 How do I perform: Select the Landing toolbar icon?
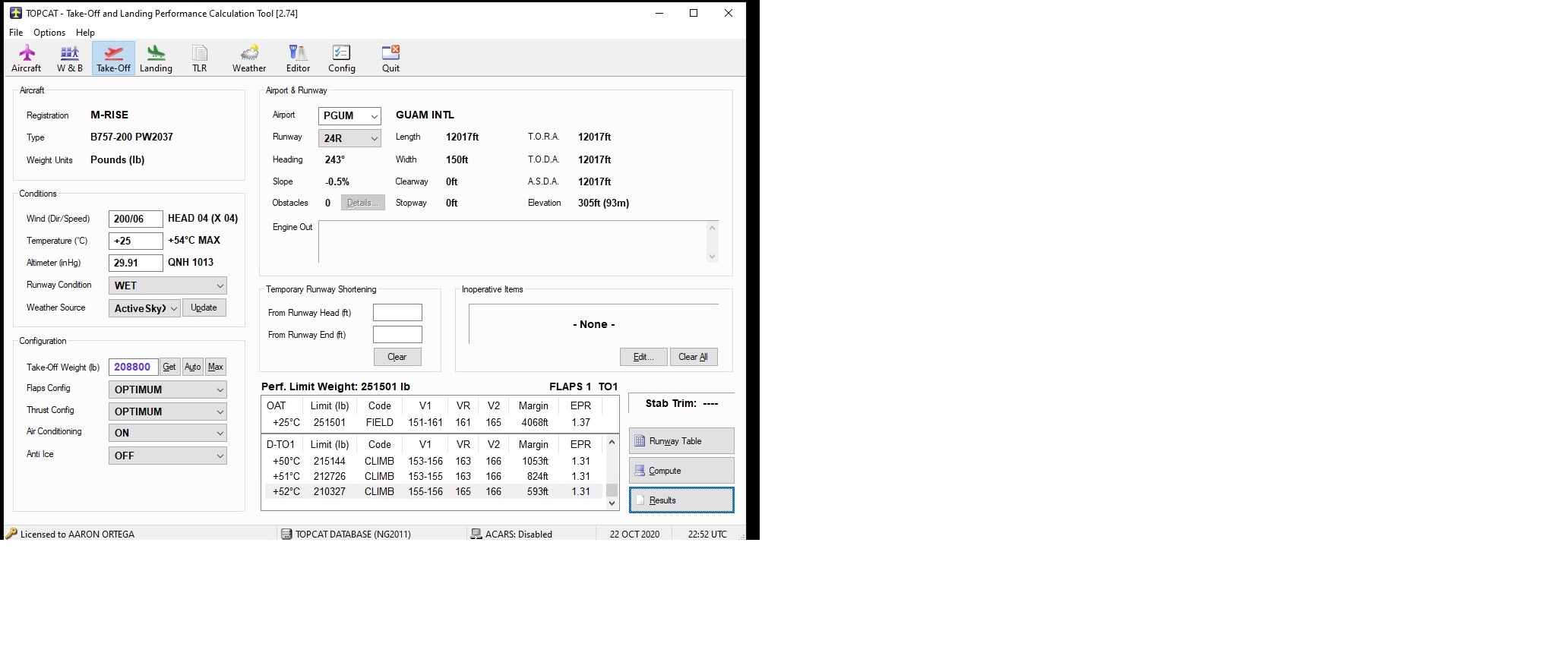[156, 58]
